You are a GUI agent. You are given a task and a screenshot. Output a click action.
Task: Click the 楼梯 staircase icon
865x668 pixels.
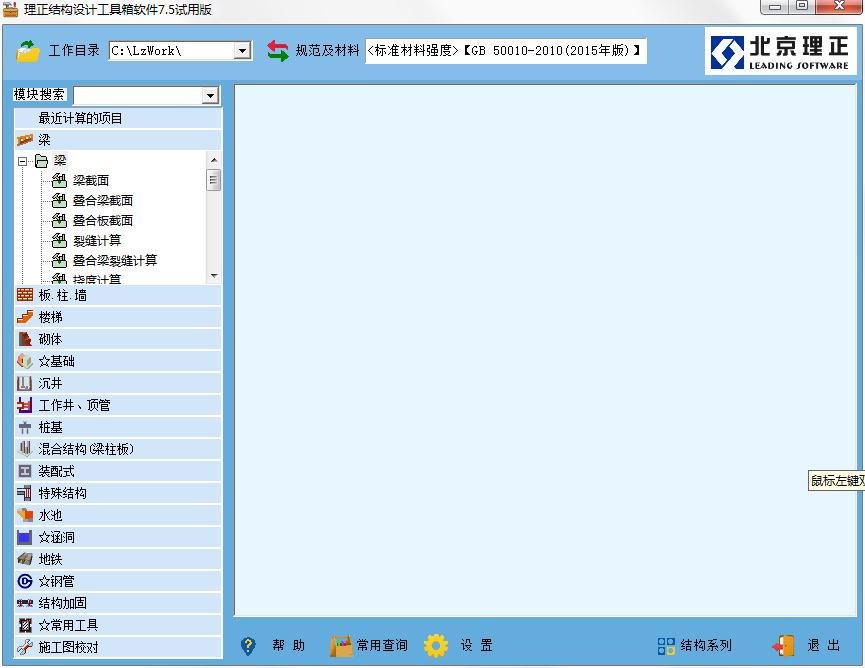click(x=25, y=317)
